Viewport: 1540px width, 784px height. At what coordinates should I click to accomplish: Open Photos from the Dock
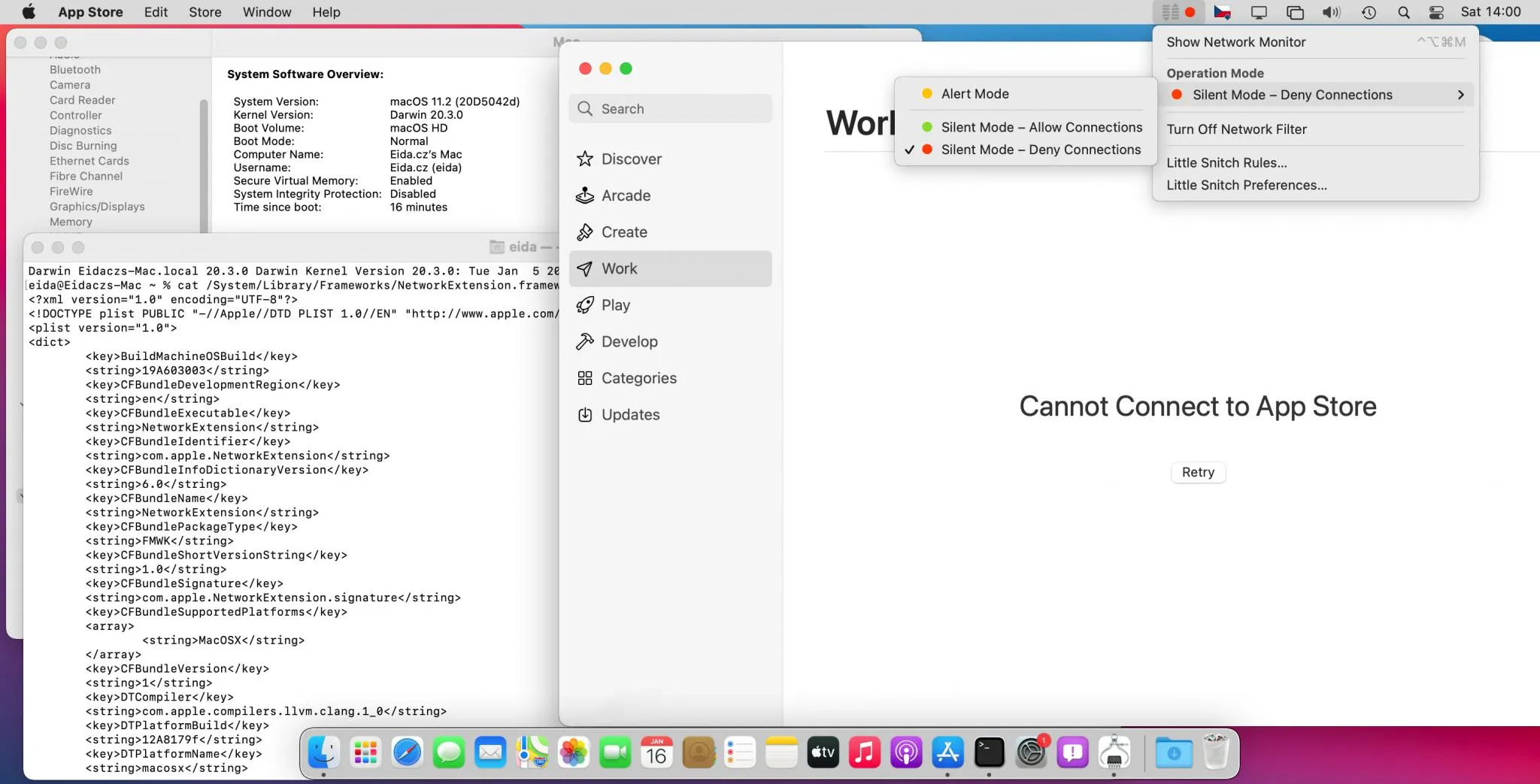coord(574,752)
